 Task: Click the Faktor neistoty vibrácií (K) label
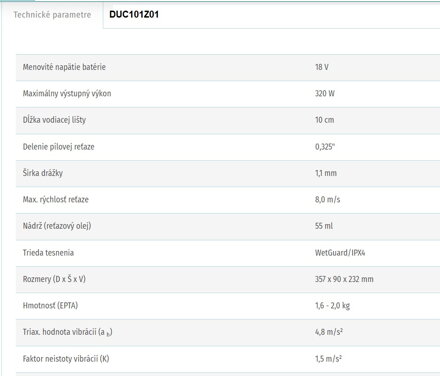click(66, 359)
